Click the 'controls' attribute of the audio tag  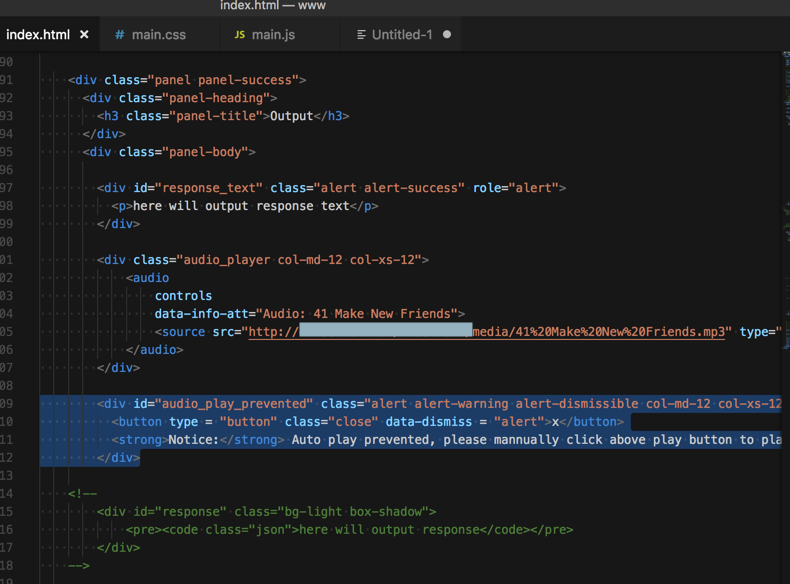point(183,296)
